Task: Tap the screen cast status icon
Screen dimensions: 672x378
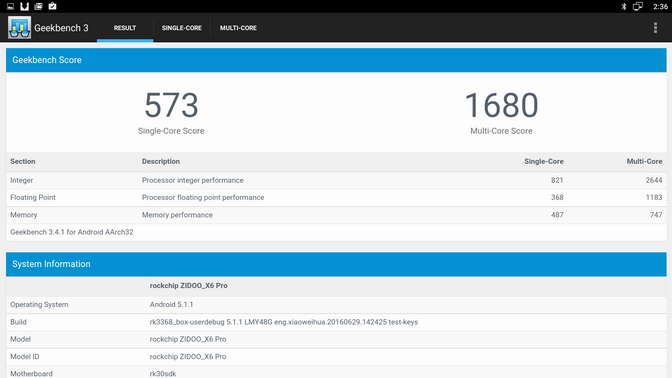Action: 638,6
